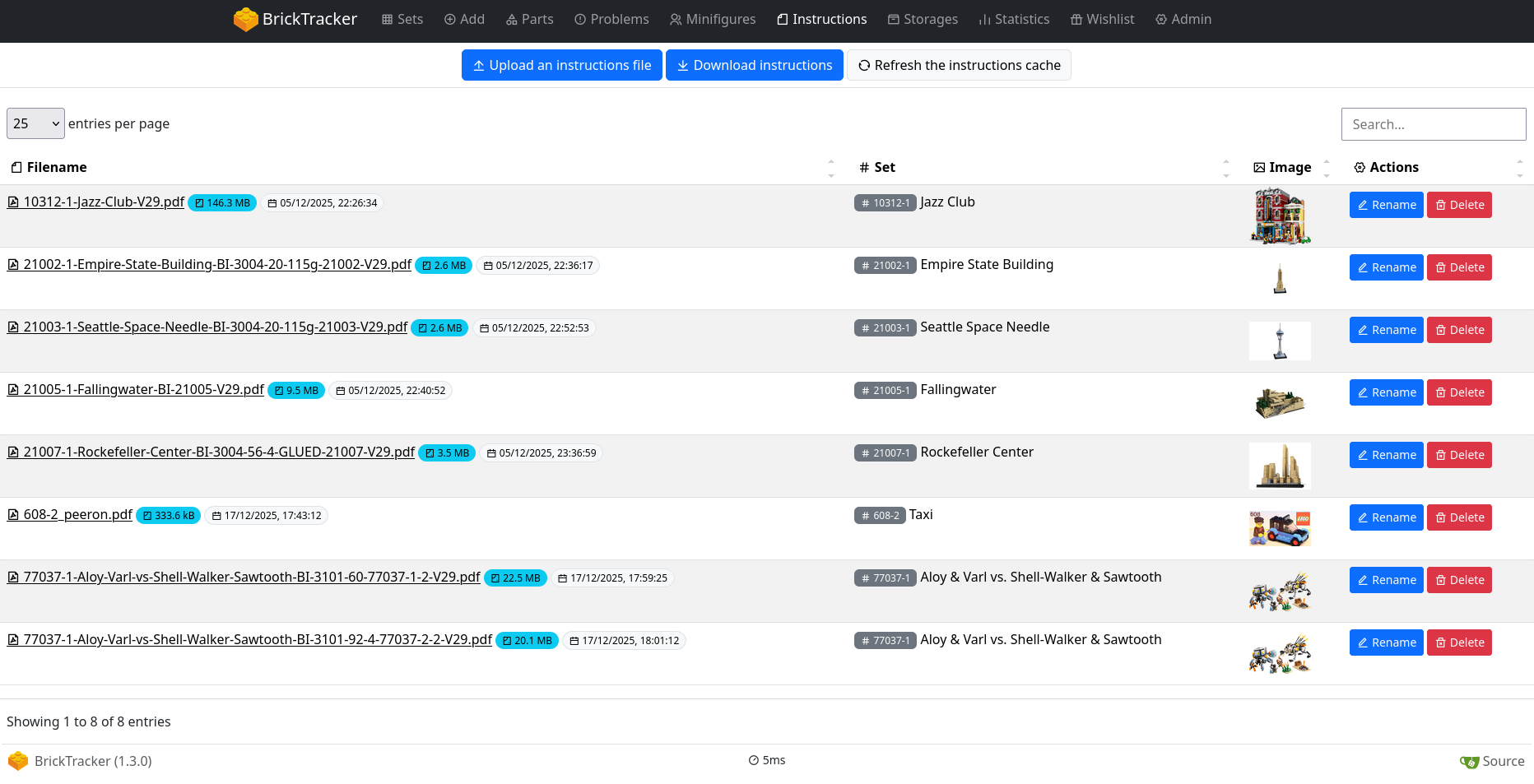This screenshot has height=784, width=1534.
Task: Open the 608-2_peeron.pdf file link
Action: pos(77,515)
